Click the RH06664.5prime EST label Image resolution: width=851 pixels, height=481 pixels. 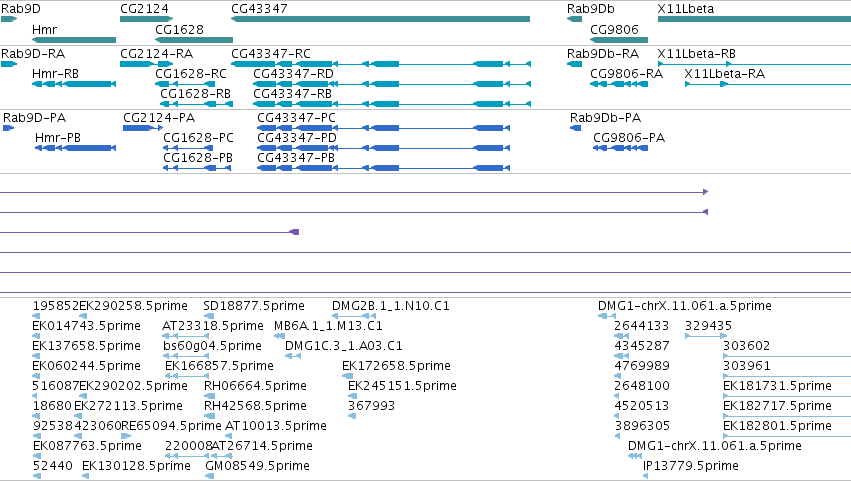[255, 386]
